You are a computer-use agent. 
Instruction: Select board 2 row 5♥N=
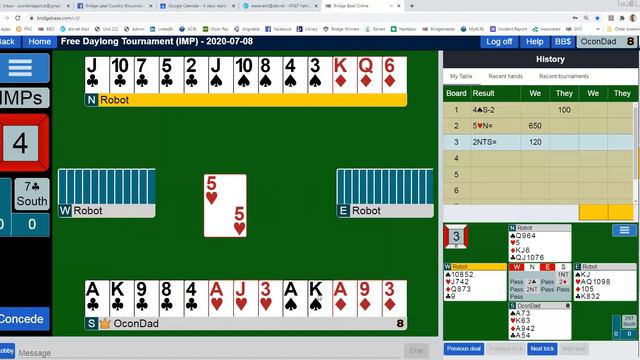coord(539,126)
